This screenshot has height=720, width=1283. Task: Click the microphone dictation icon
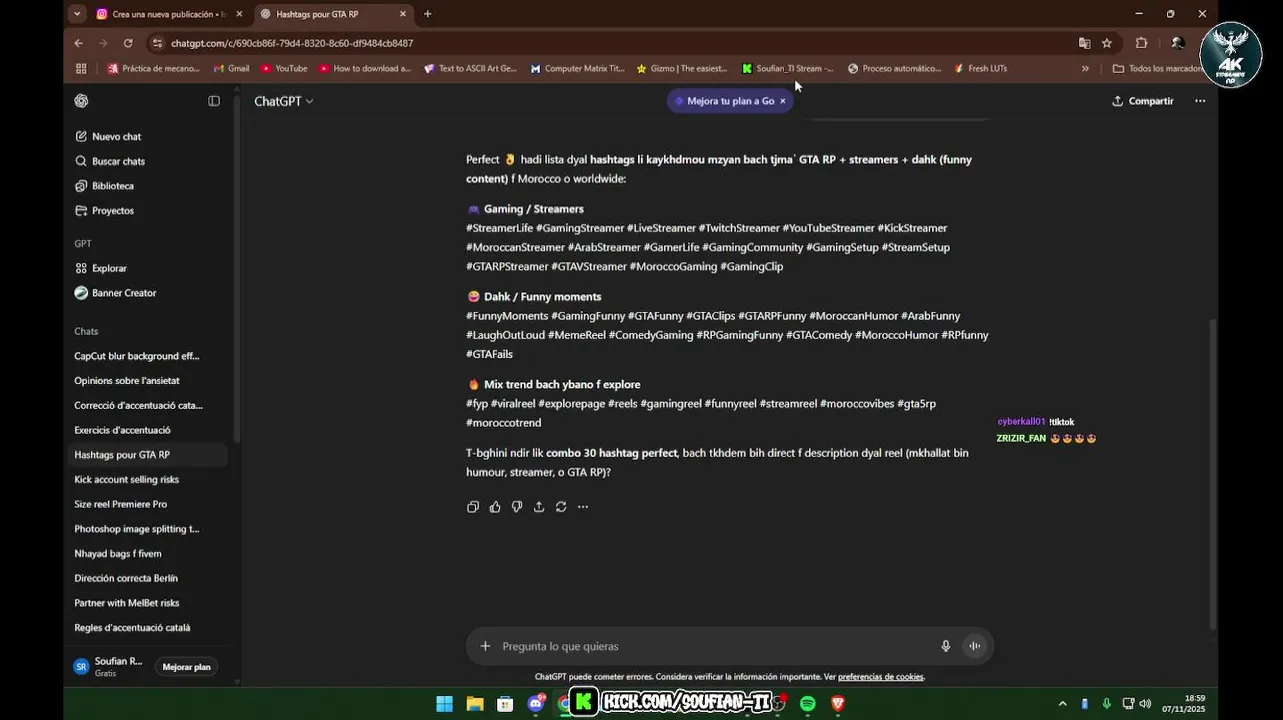tap(945, 646)
